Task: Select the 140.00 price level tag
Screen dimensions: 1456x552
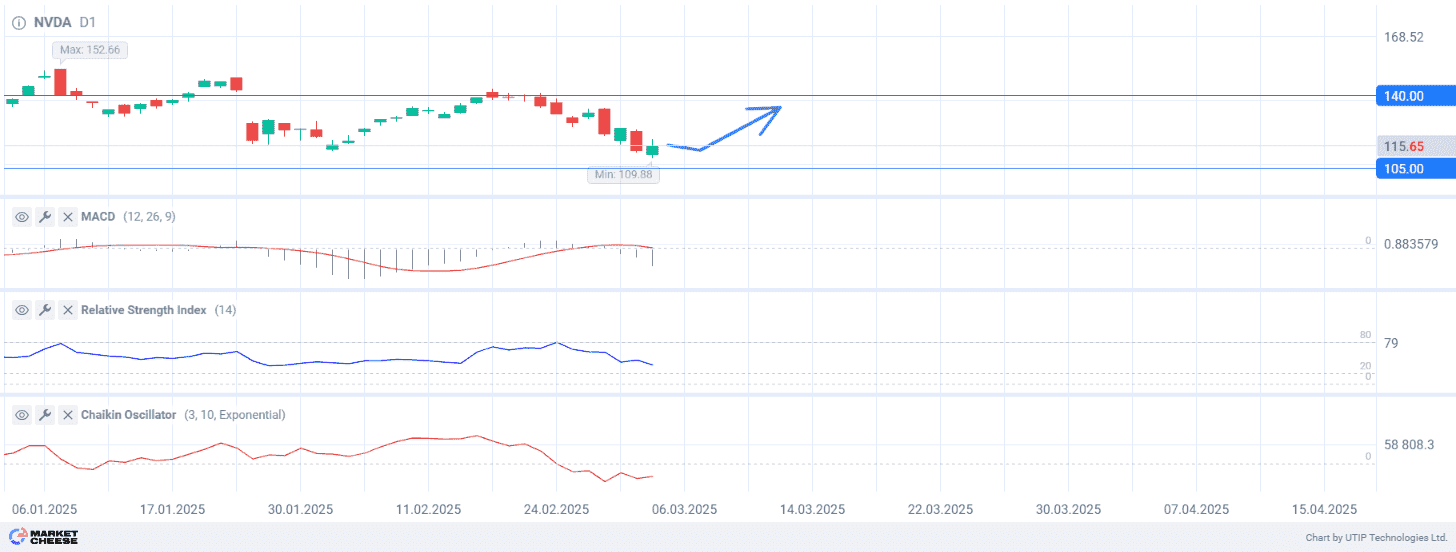Action: (x=1414, y=96)
